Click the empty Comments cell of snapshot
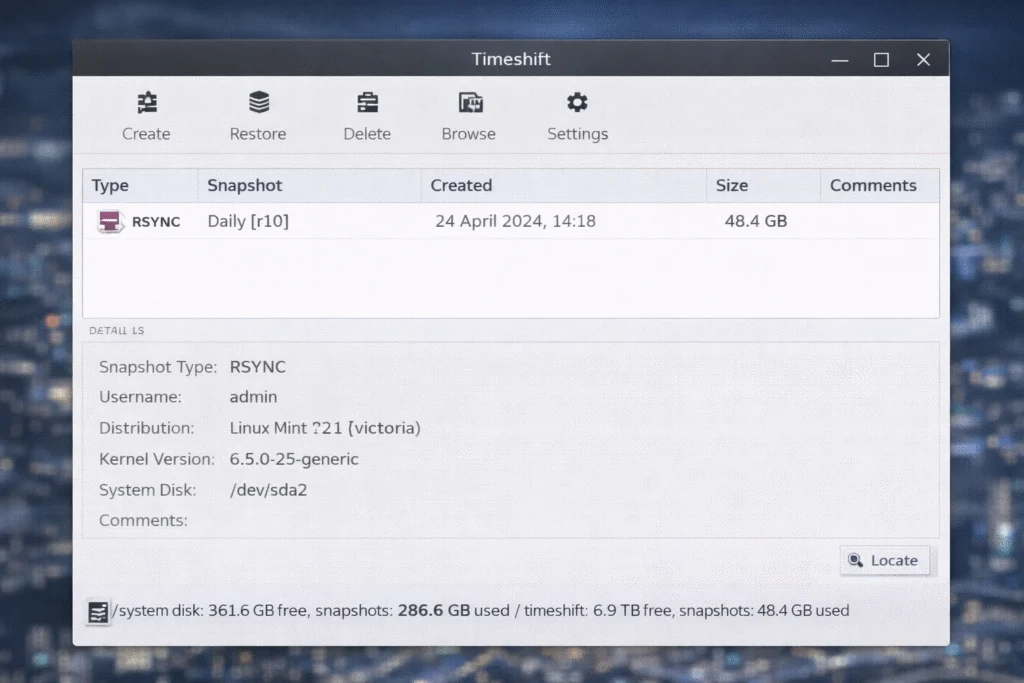1024x683 pixels. point(879,221)
